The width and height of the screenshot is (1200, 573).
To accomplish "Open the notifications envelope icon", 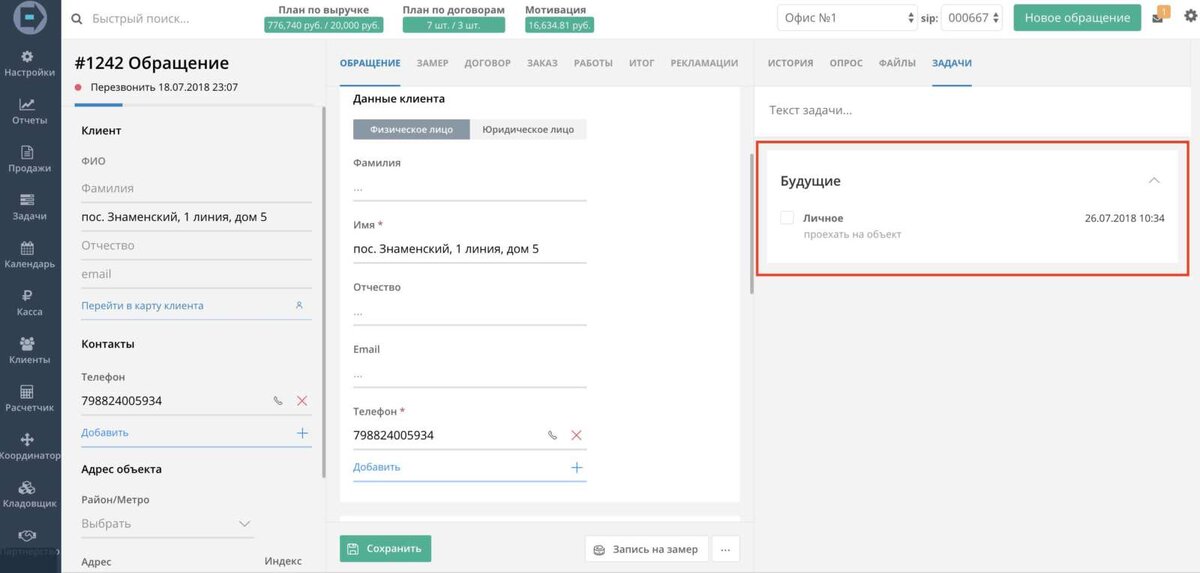I will coord(1158,18).
